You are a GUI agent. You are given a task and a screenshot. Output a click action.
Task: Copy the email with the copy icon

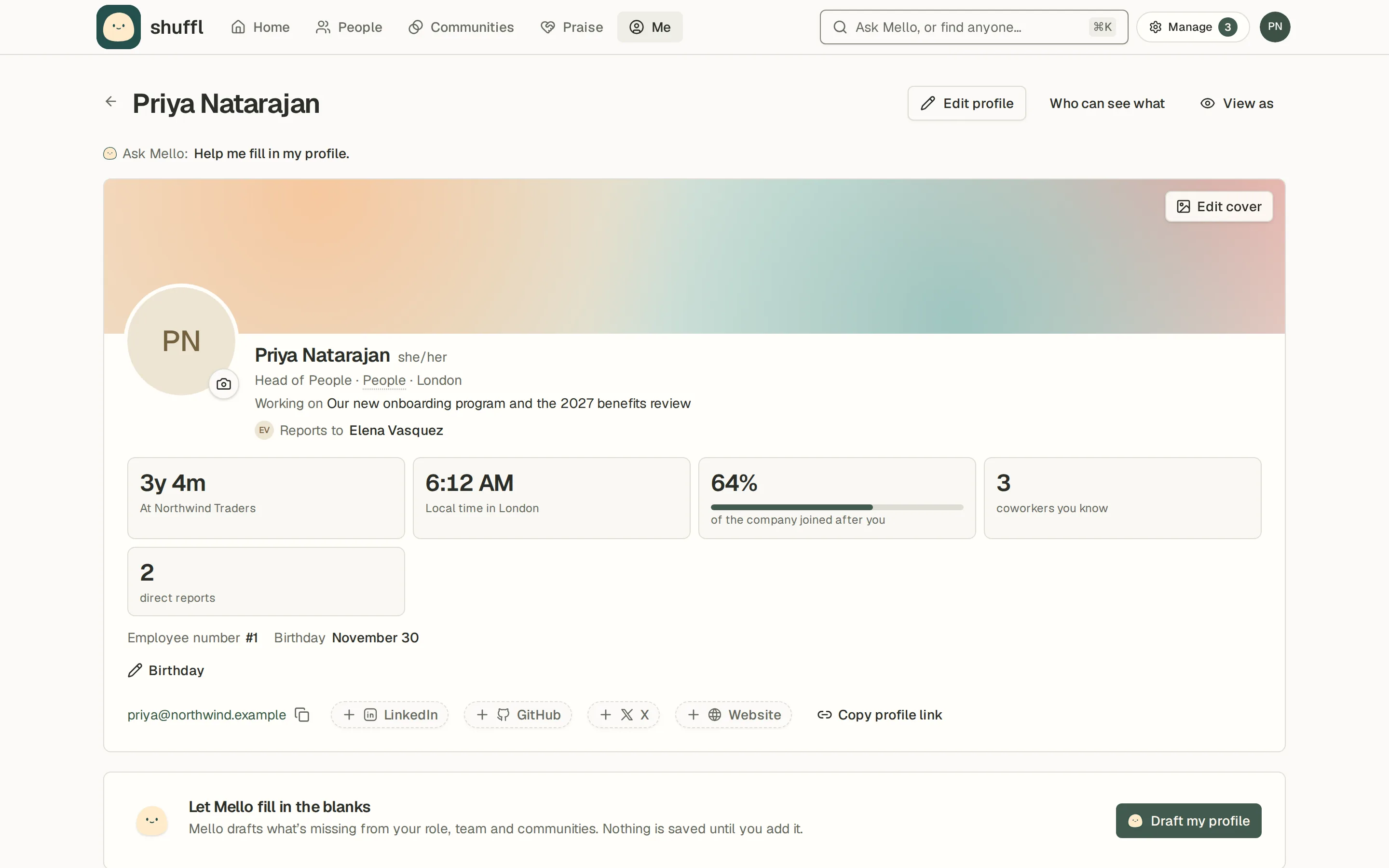302,715
